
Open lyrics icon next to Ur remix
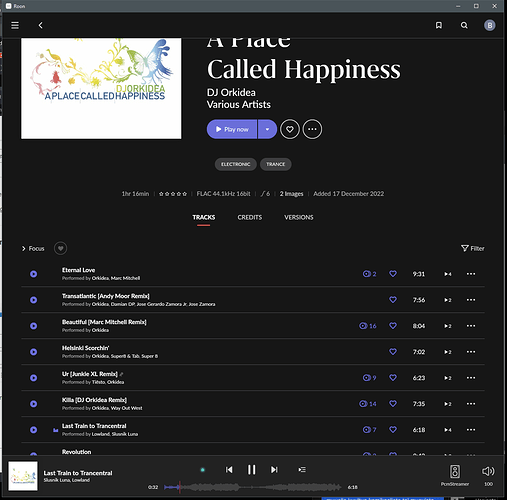click(x=121, y=374)
